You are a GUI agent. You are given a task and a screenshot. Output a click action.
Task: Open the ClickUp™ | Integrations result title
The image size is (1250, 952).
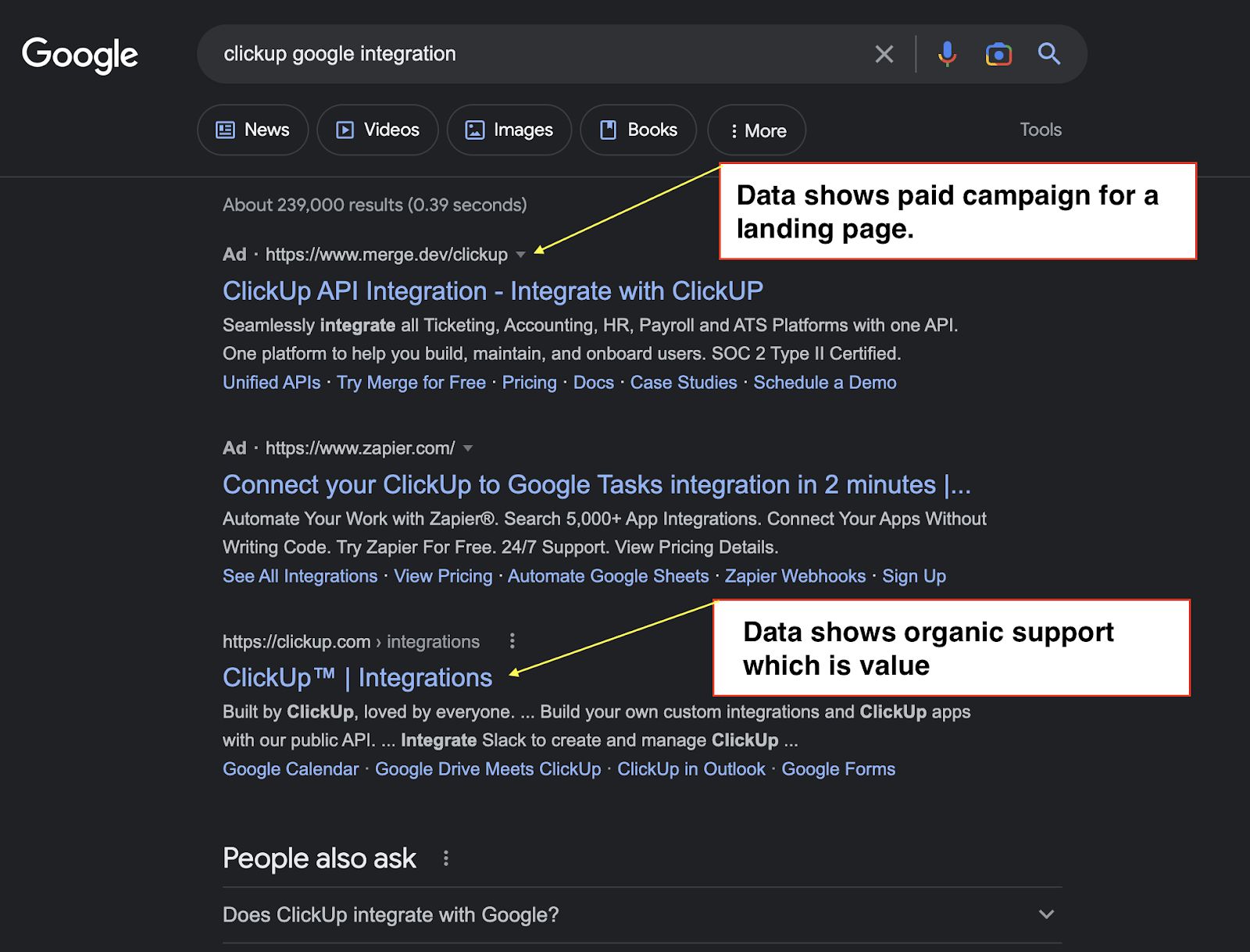pos(358,678)
